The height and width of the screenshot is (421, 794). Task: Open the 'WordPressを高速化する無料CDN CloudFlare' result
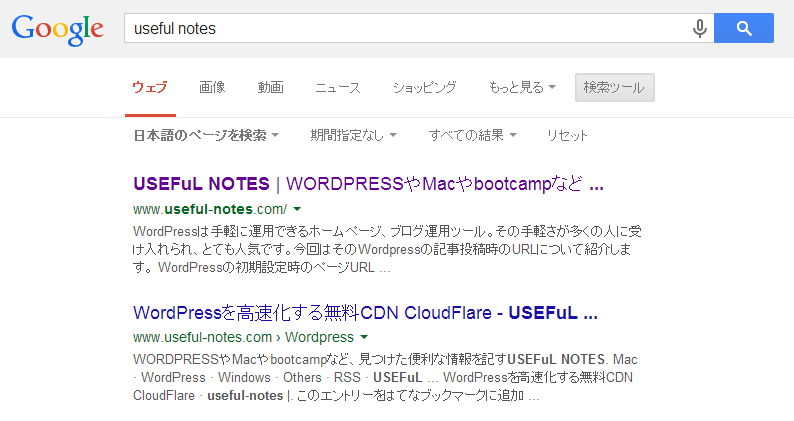pos(366,313)
